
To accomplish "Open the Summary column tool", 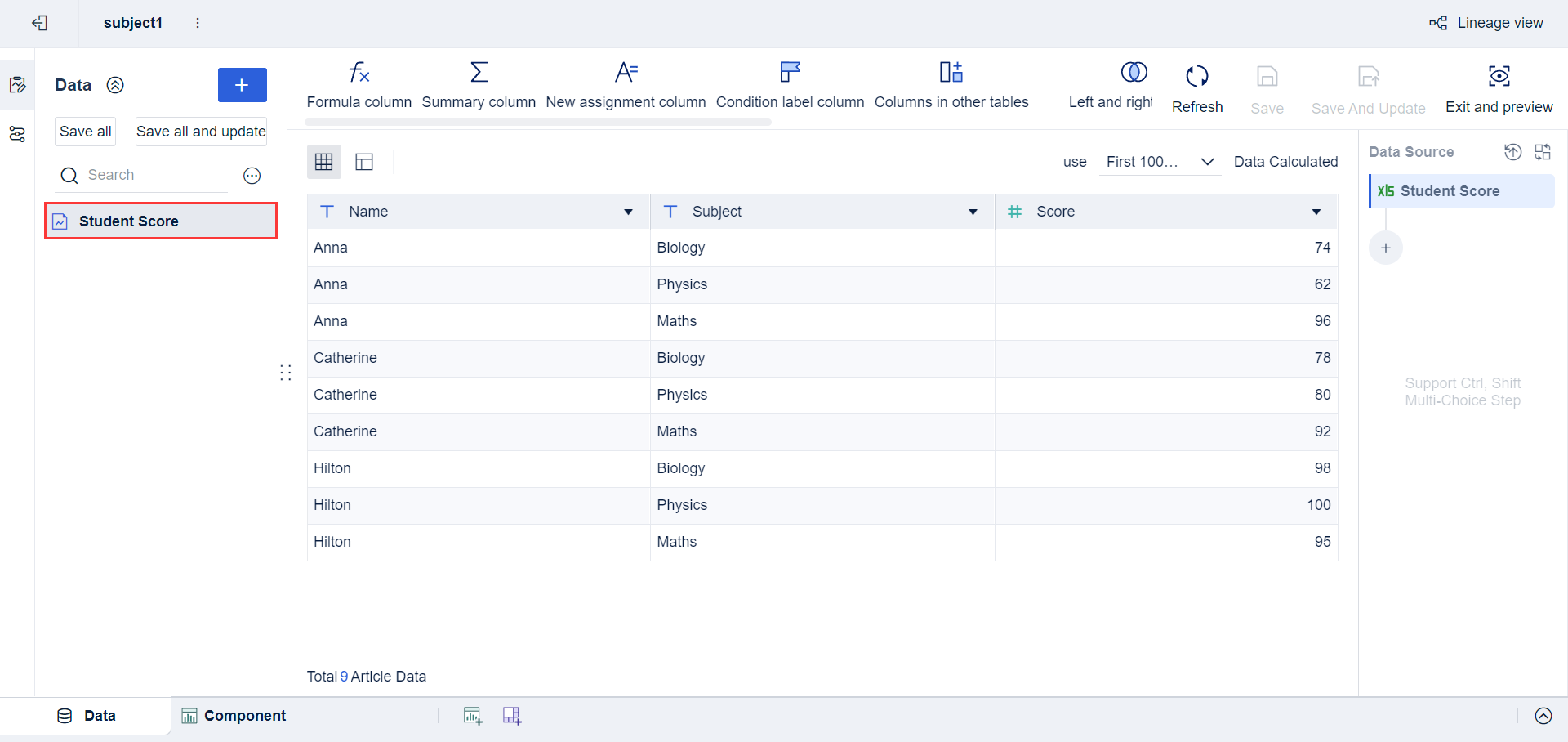I will tap(479, 84).
